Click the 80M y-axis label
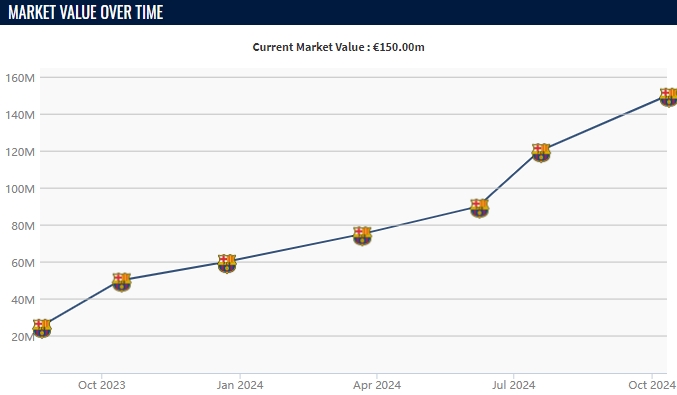677x395 pixels. [23, 226]
